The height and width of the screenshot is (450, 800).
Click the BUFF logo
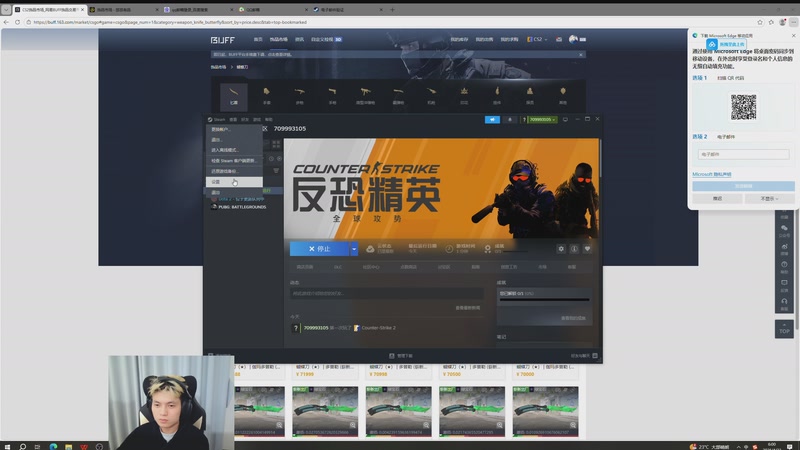click(222, 40)
